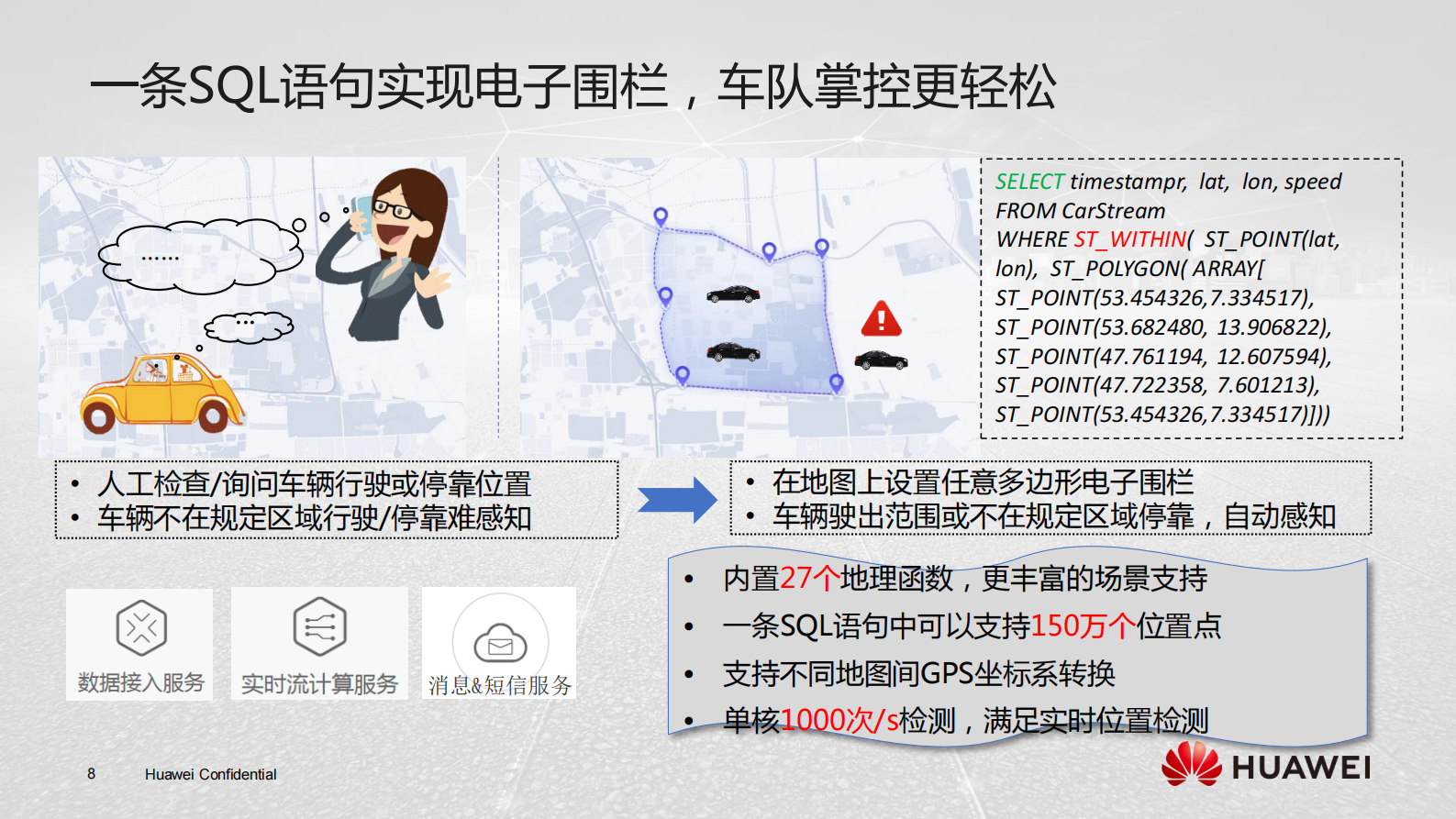Screen dimensions: 1456x819
Task: Click the FROM CarStream line
Action: point(1080,211)
